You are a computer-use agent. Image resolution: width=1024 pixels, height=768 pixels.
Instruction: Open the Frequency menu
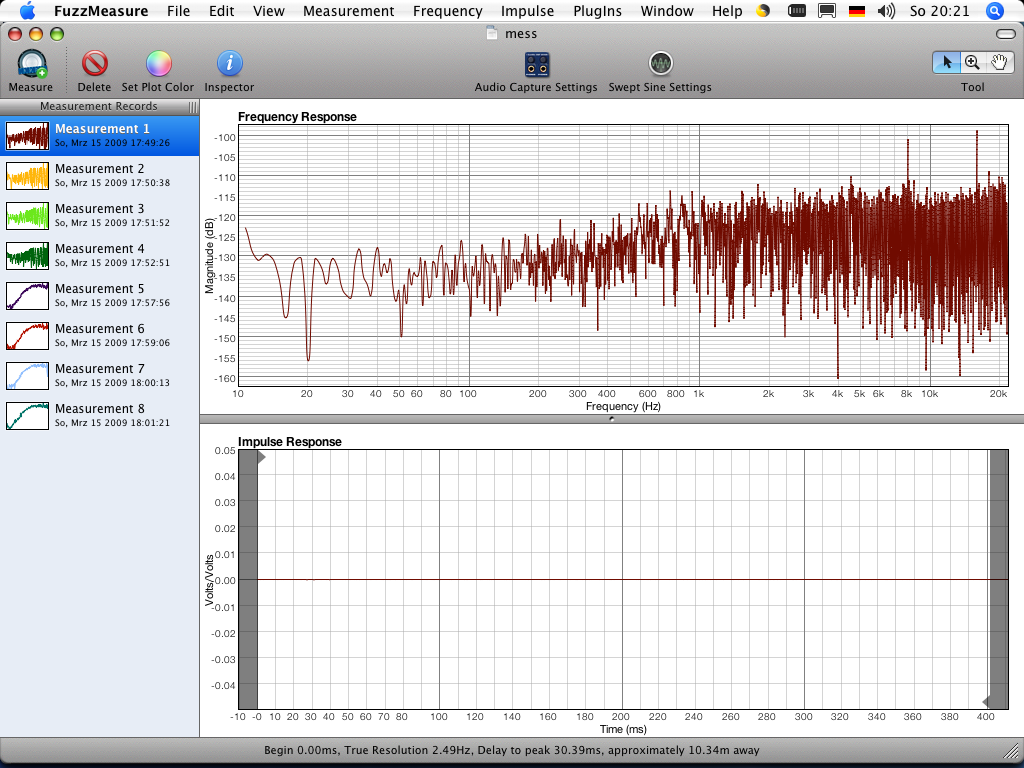448,11
